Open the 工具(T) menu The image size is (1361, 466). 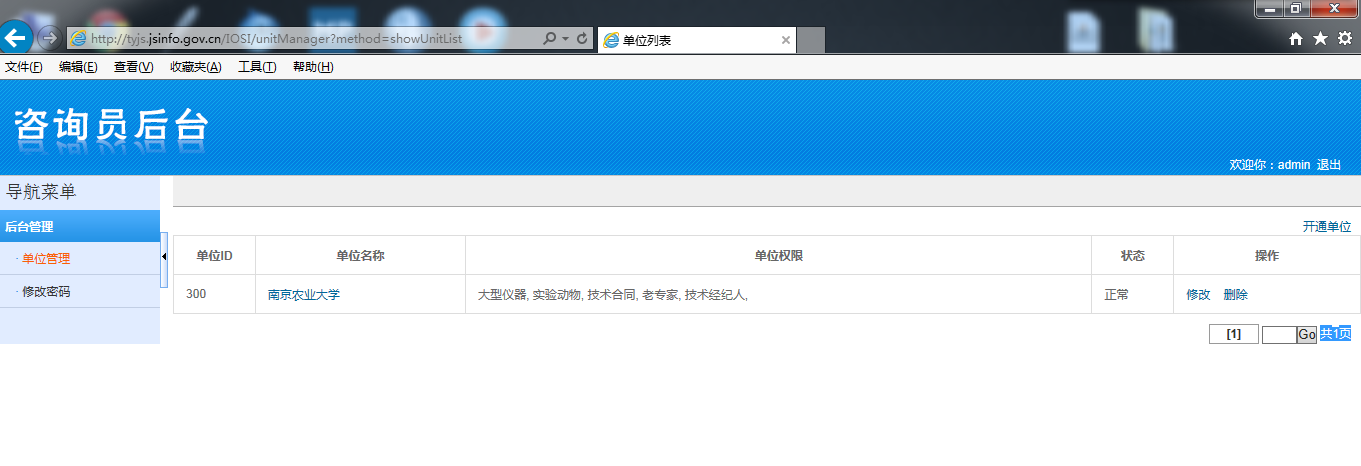coord(257,67)
